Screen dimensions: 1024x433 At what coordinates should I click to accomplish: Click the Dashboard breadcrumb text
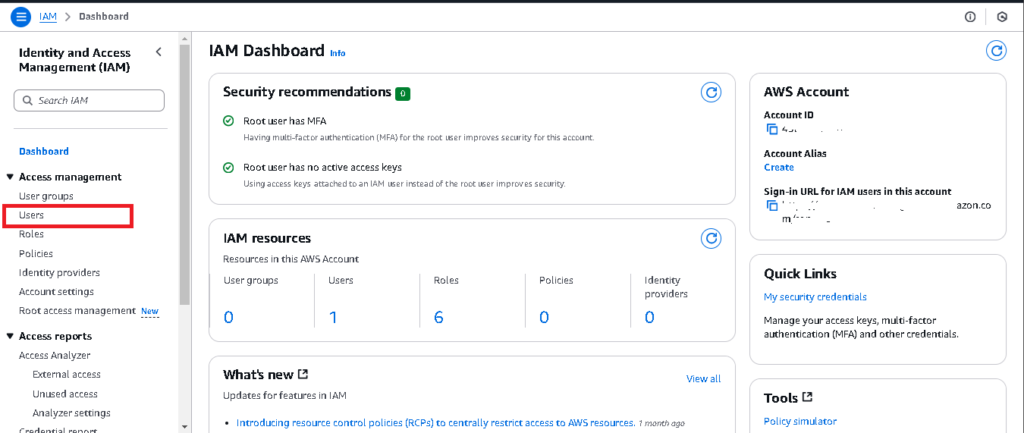pyautogui.click(x=104, y=16)
